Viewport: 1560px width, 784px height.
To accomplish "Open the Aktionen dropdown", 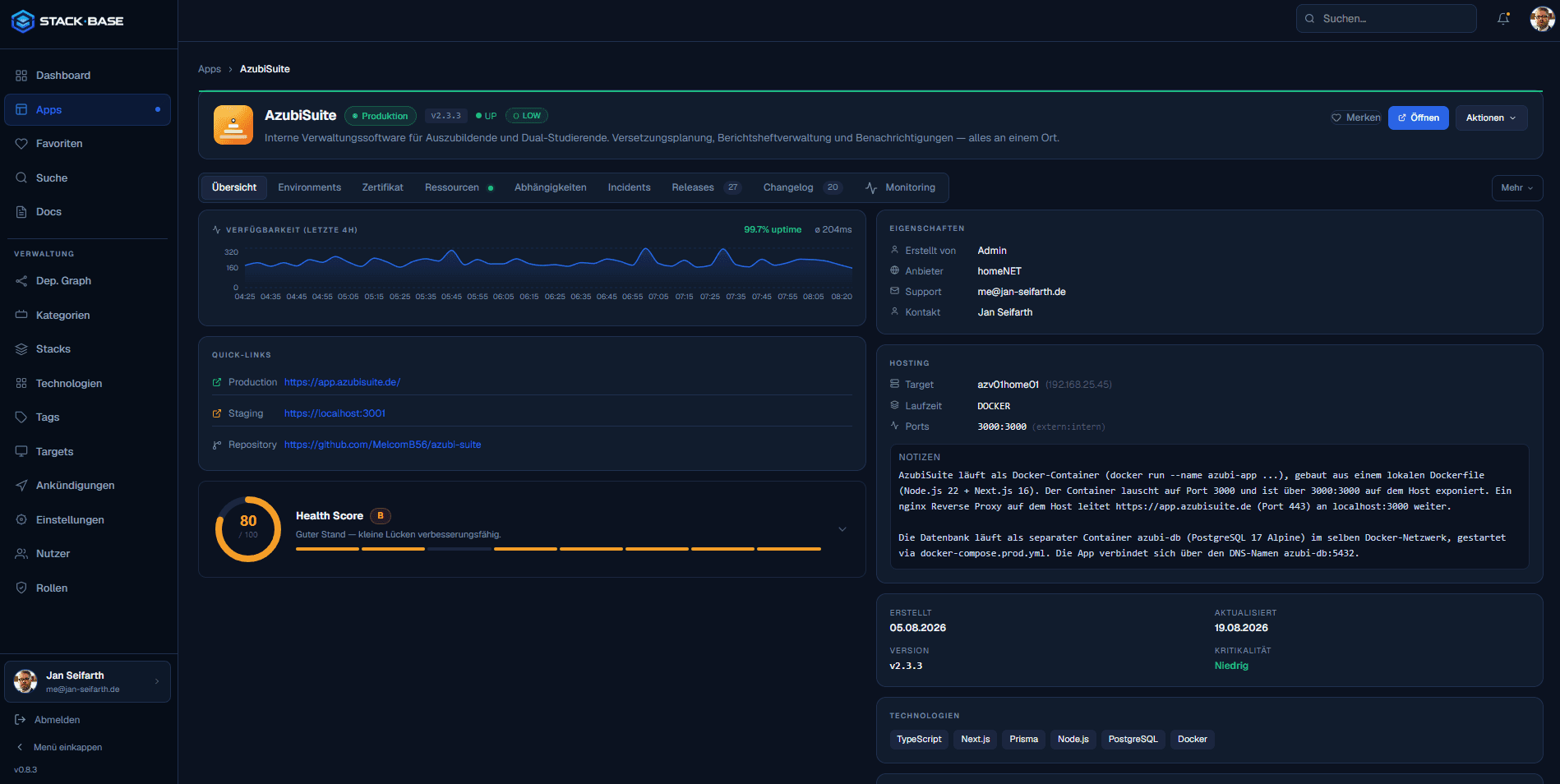I will point(1492,118).
